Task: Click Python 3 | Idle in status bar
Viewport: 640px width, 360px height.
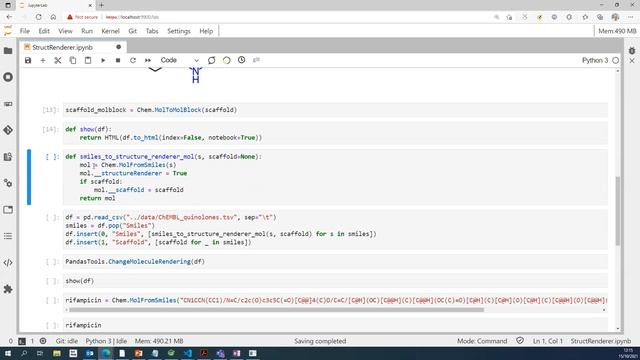Action: click(x=106, y=341)
